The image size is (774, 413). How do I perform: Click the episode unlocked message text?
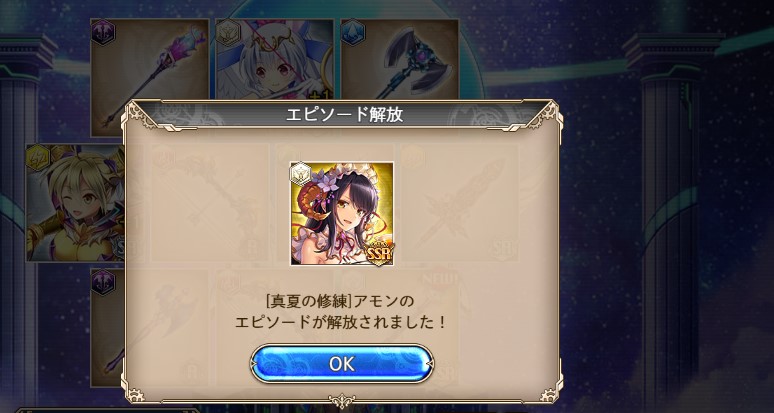point(342,311)
